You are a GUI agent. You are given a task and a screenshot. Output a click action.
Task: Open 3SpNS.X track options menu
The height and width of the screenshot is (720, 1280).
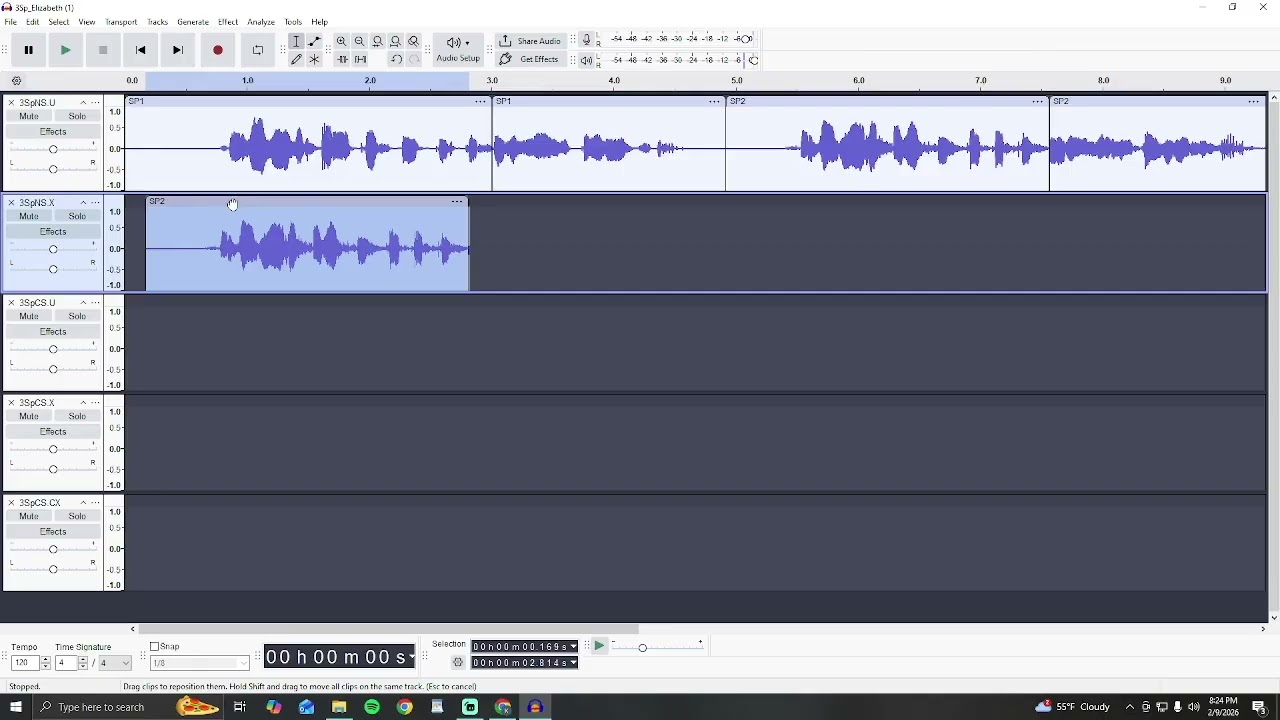[96, 203]
